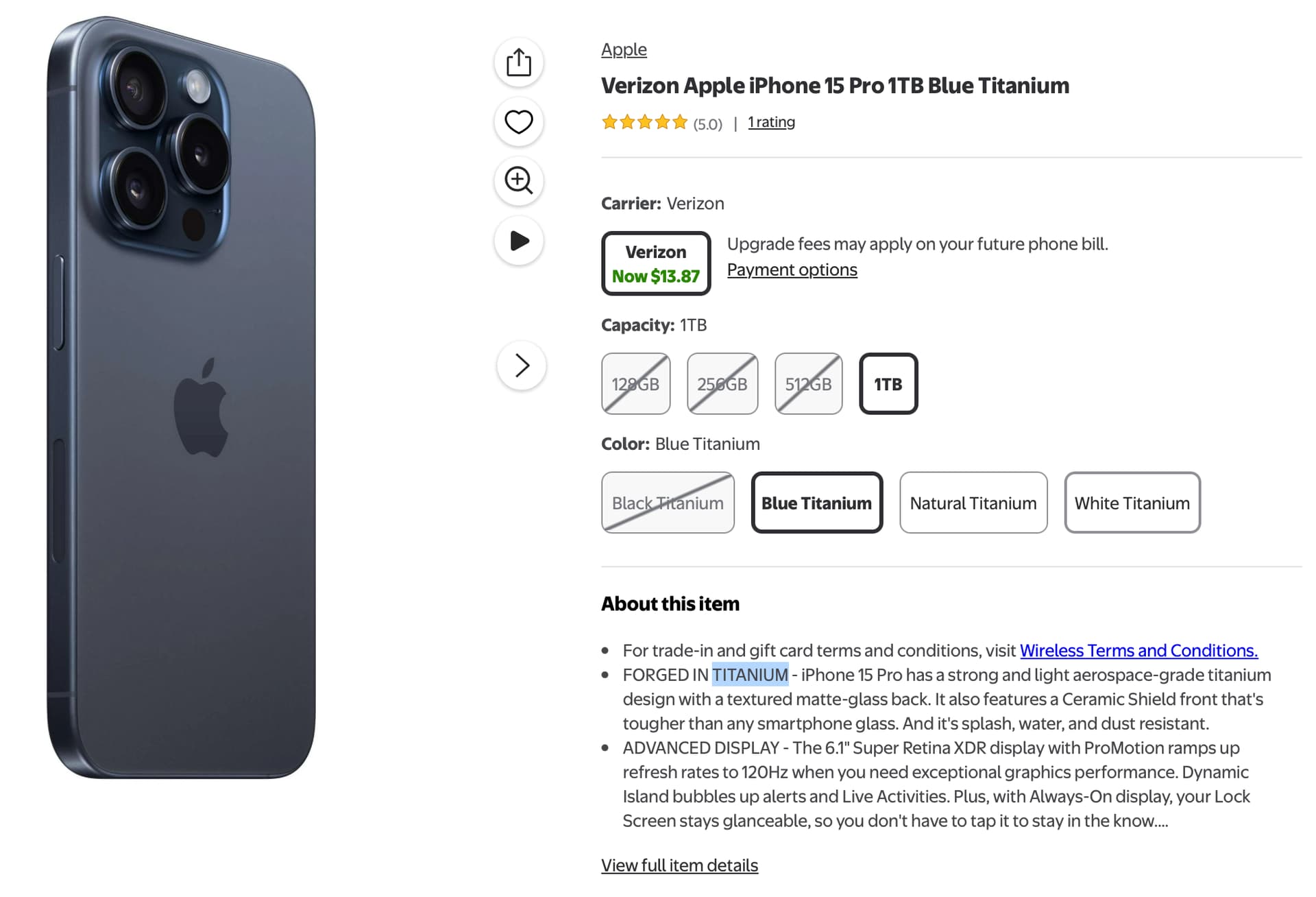Play the product video
The image size is (1316, 897).
pyautogui.click(x=519, y=241)
